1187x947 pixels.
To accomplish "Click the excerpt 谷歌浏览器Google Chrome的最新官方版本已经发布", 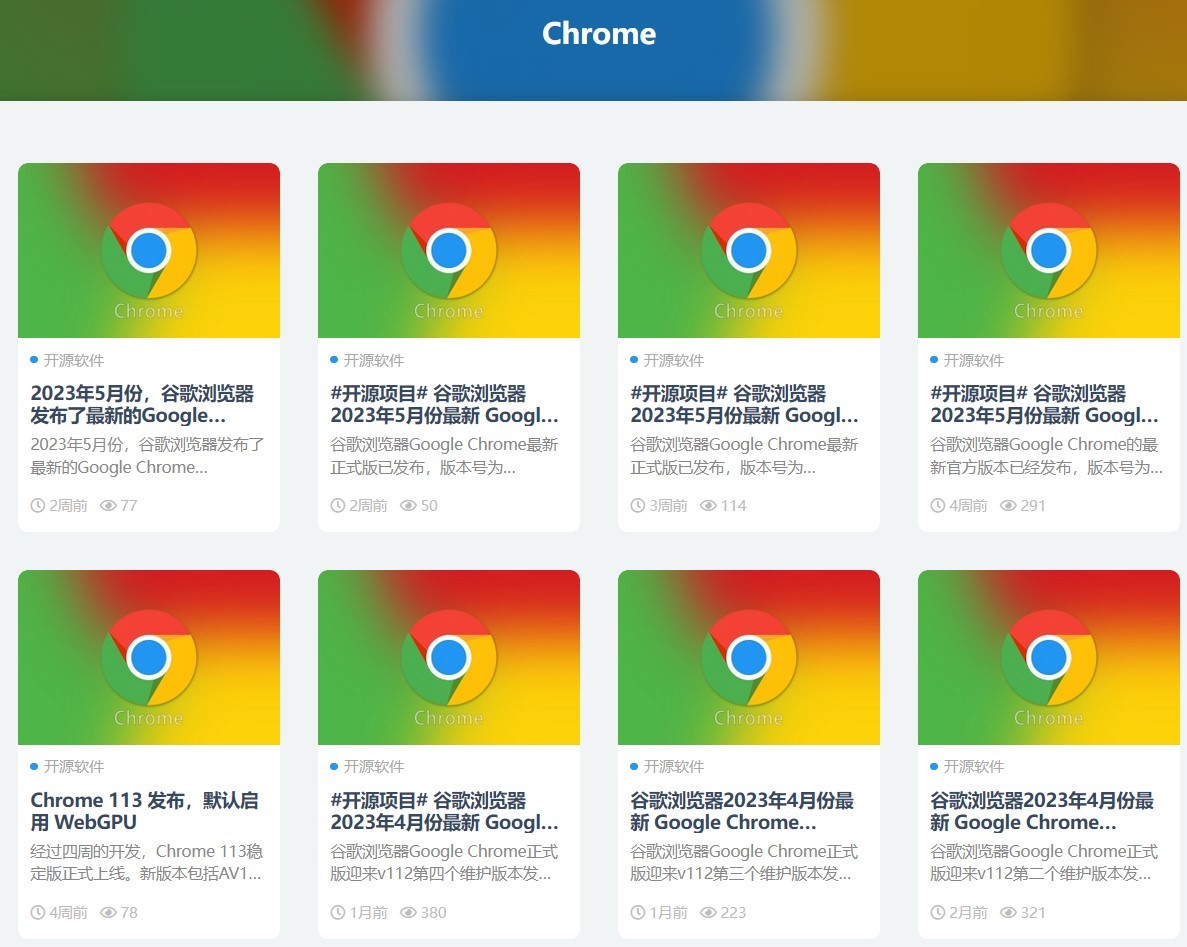I will click(x=1046, y=456).
